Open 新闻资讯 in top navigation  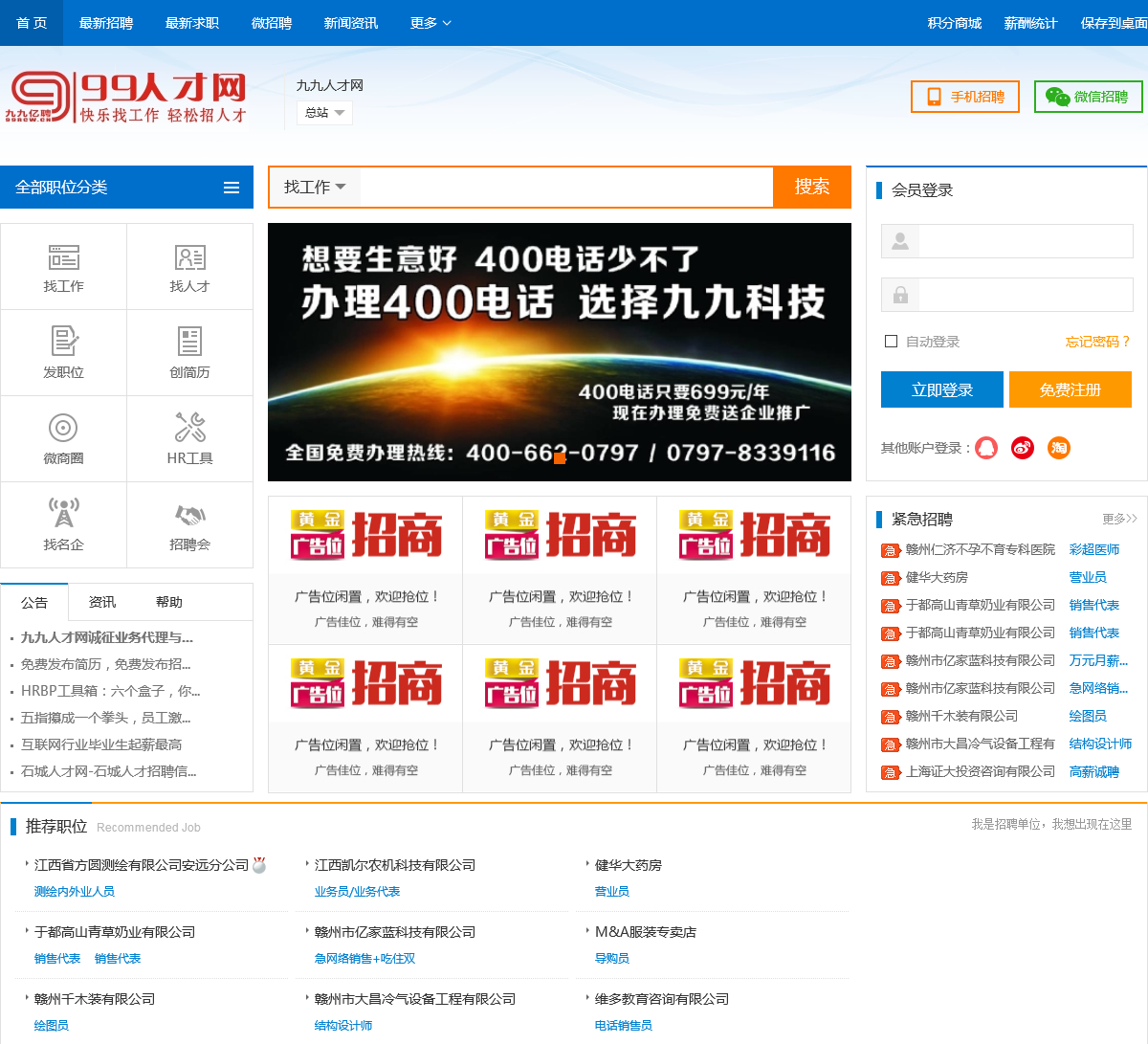tap(351, 23)
